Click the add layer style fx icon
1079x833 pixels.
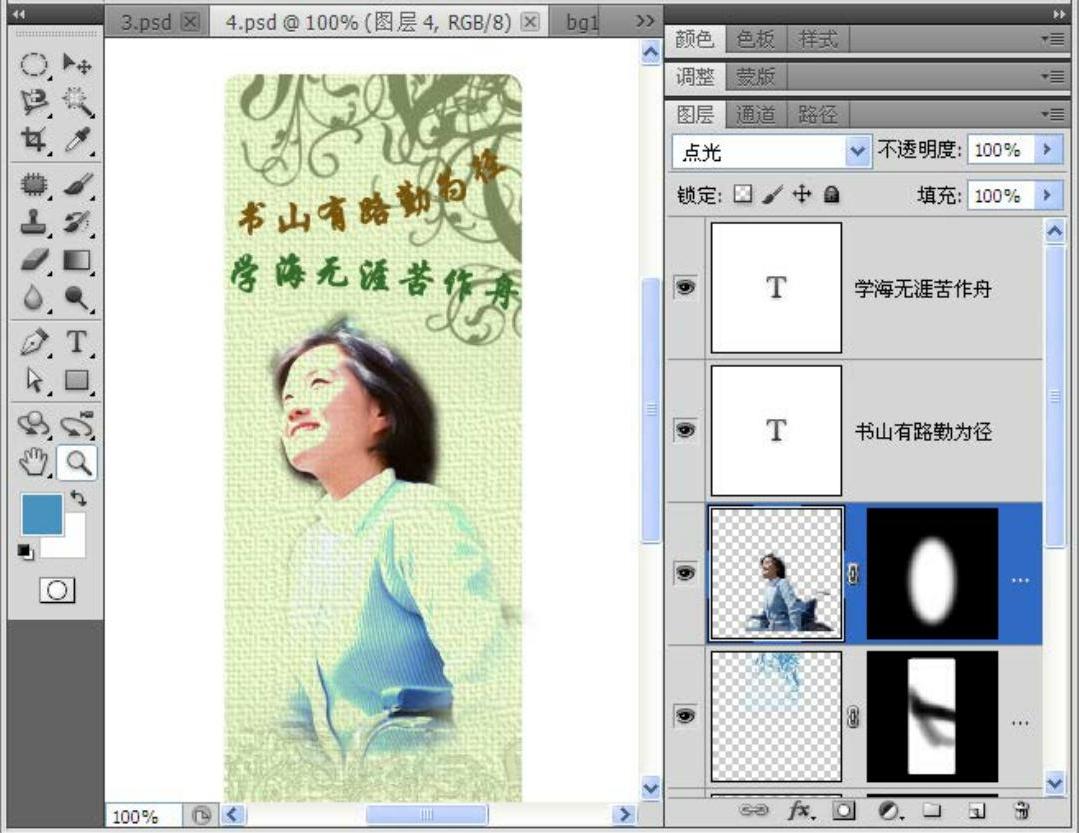click(x=798, y=810)
